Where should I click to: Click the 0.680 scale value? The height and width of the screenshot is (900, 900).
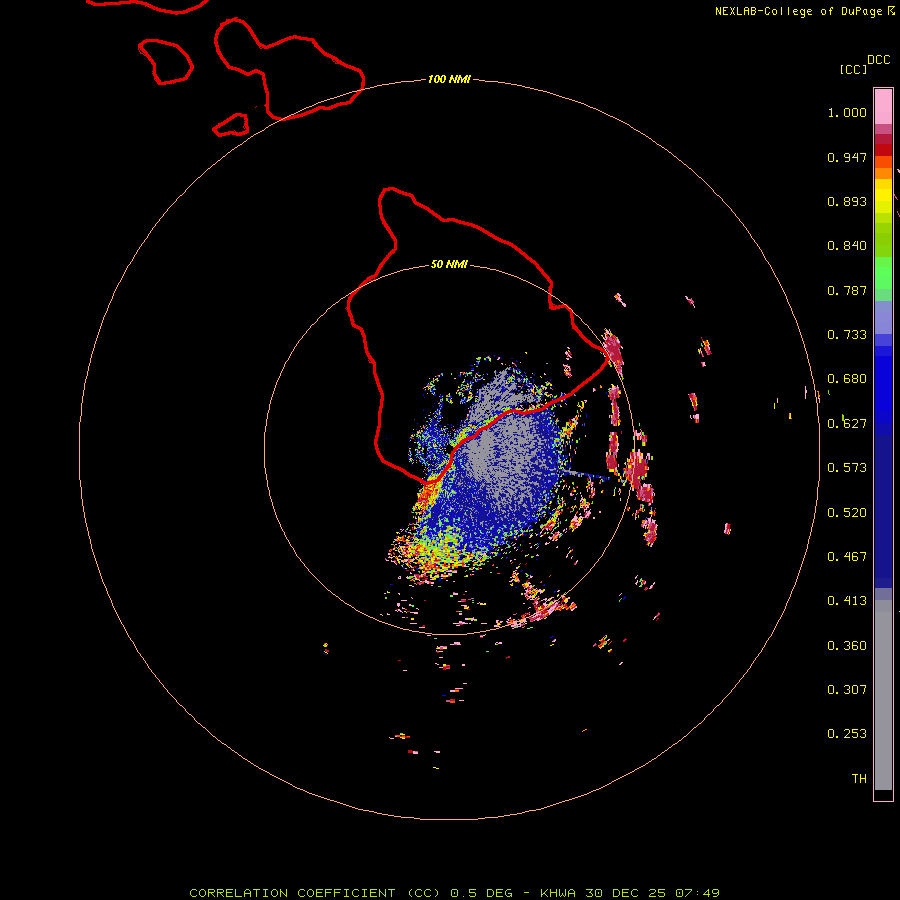(847, 379)
